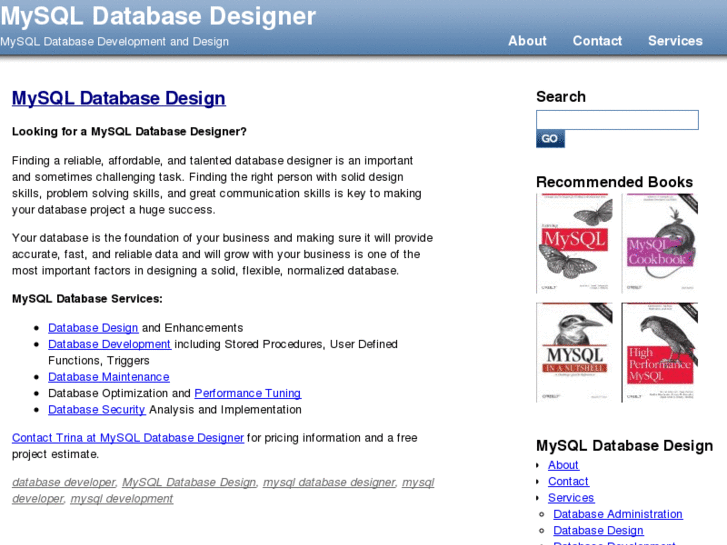Open the Learning MySQL book cover
Viewport: 727px width, 545px height.
(574, 243)
